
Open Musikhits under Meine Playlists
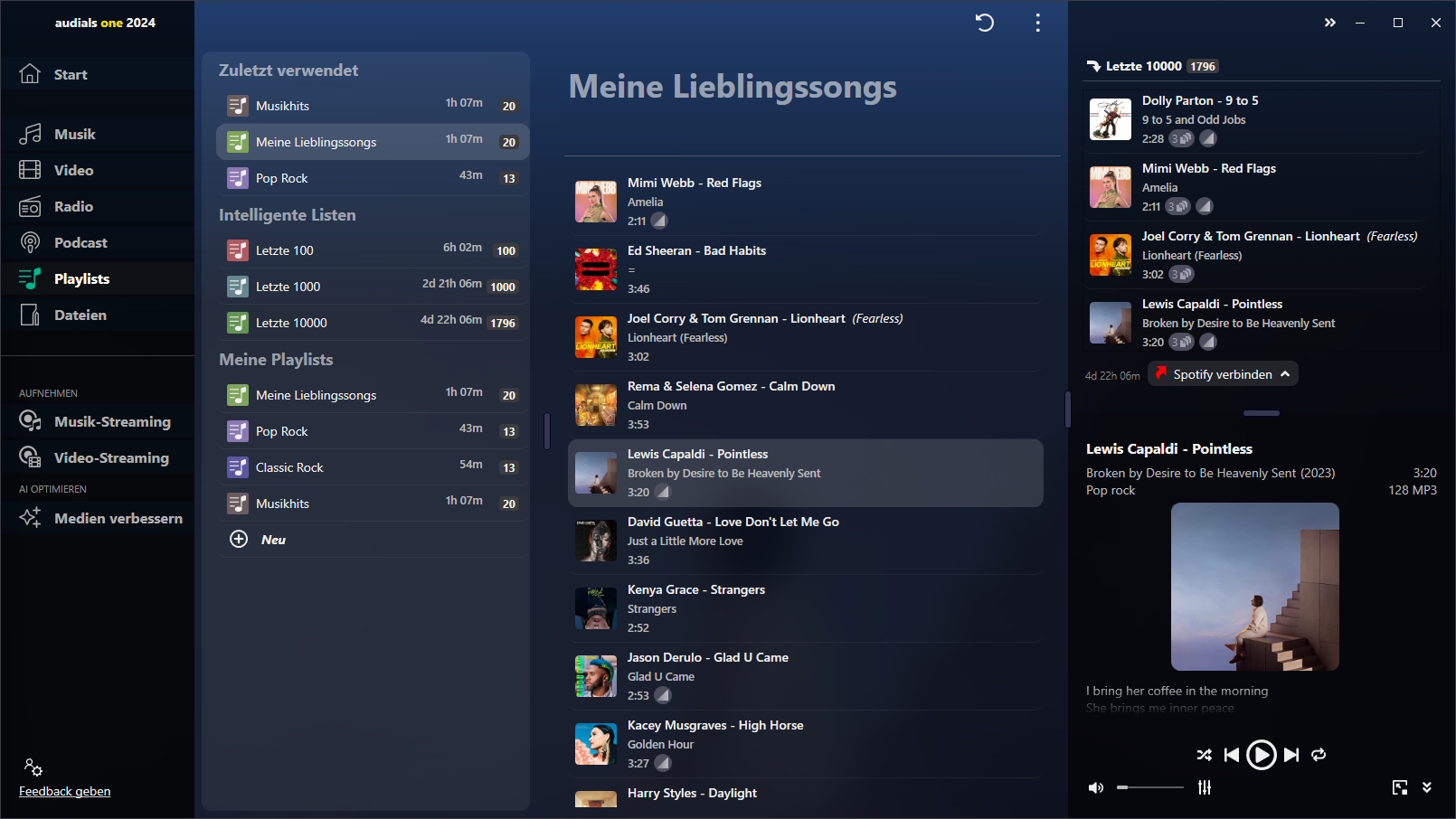[x=372, y=504]
